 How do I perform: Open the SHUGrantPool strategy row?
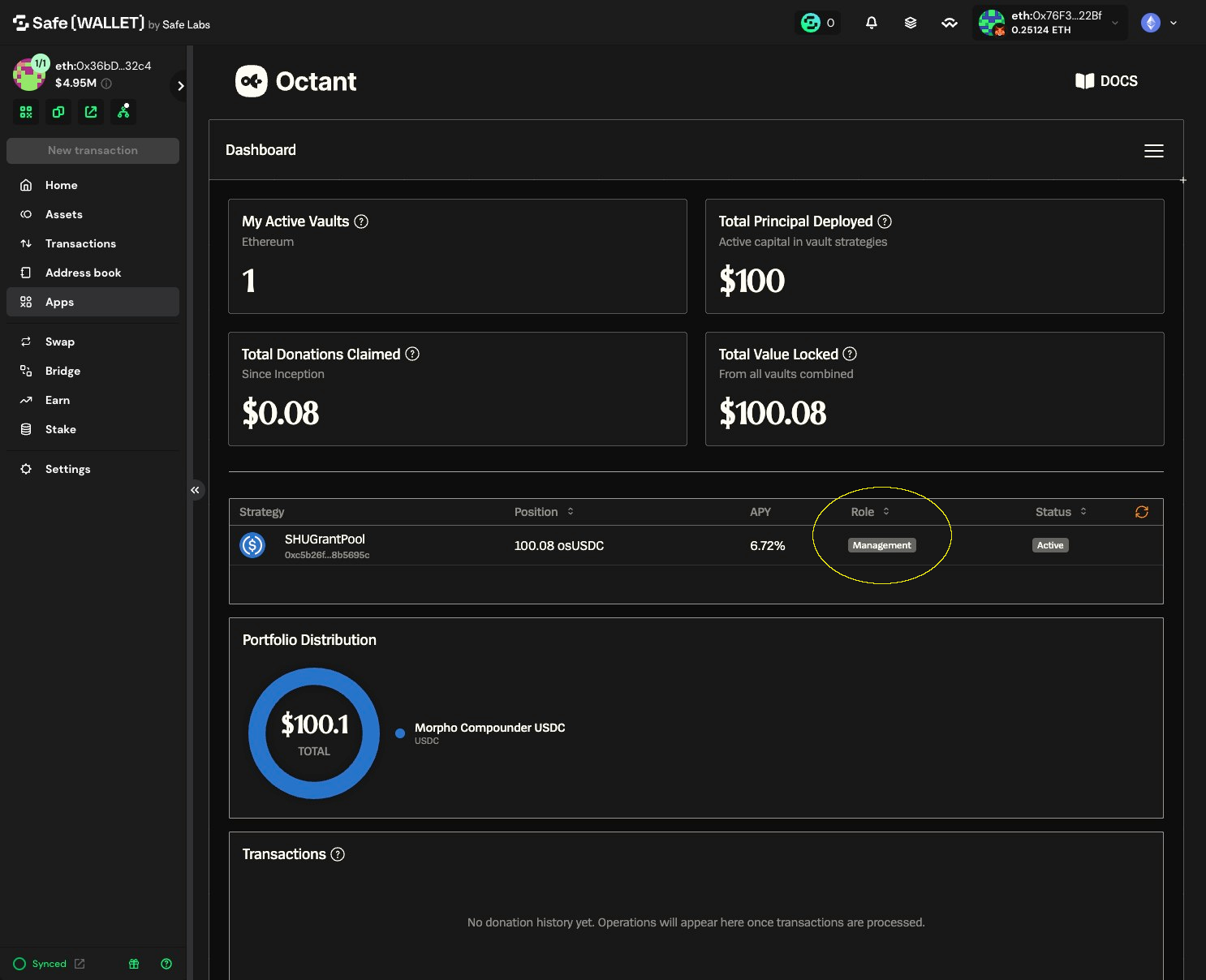pyautogui.click(x=696, y=545)
